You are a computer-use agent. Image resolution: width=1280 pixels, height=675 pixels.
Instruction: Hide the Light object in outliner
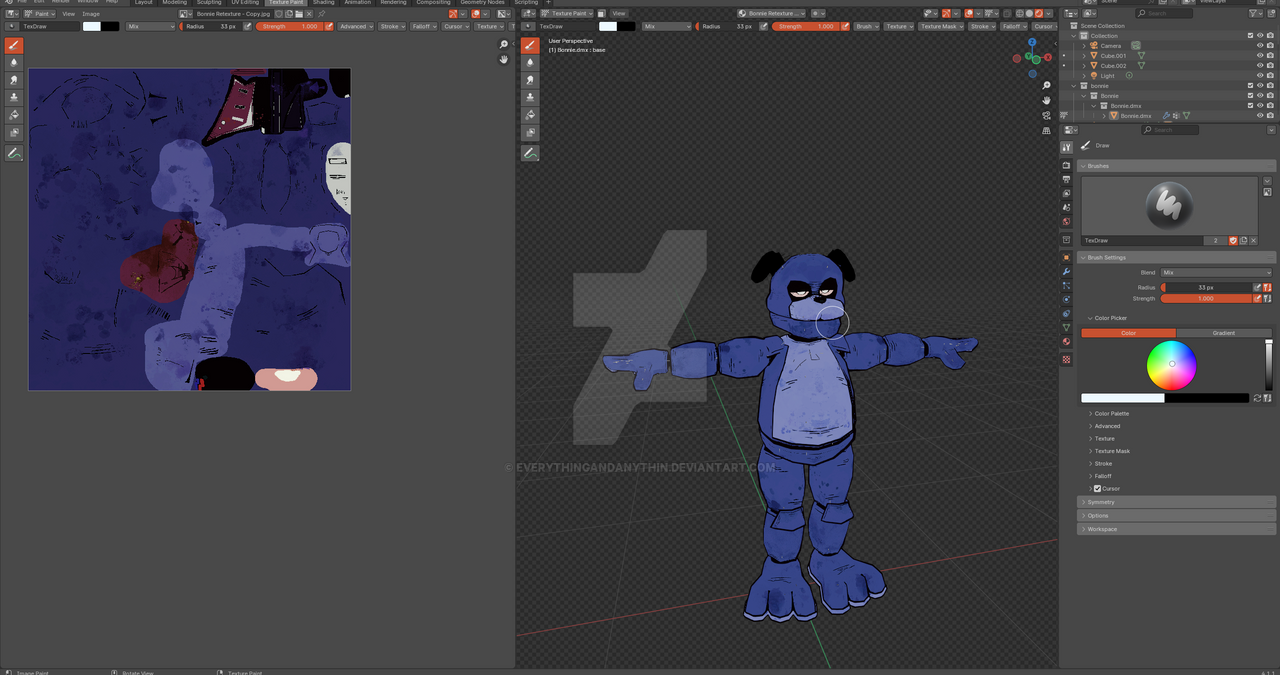click(x=1260, y=76)
